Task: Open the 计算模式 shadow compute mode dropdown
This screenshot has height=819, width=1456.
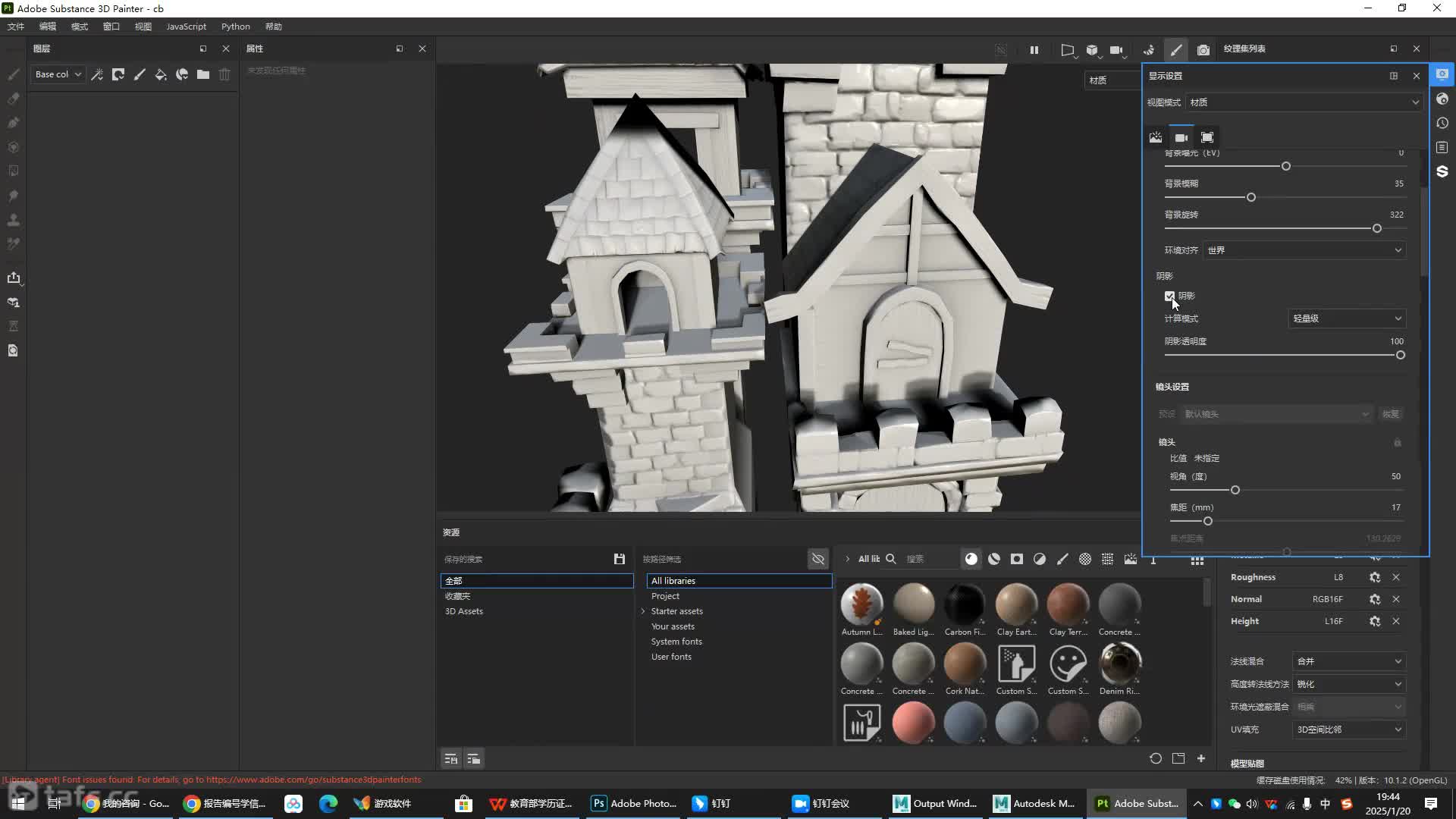Action: click(1347, 318)
